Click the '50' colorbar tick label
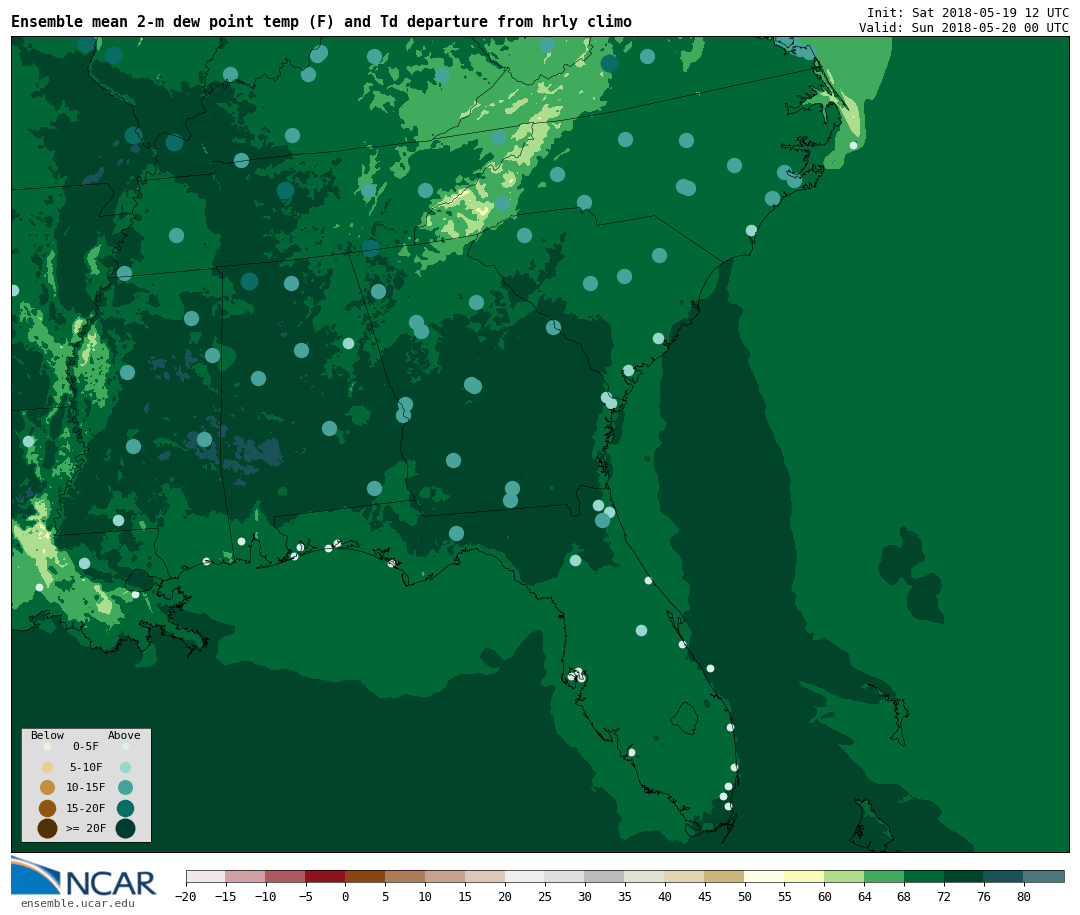 click(x=745, y=896)
